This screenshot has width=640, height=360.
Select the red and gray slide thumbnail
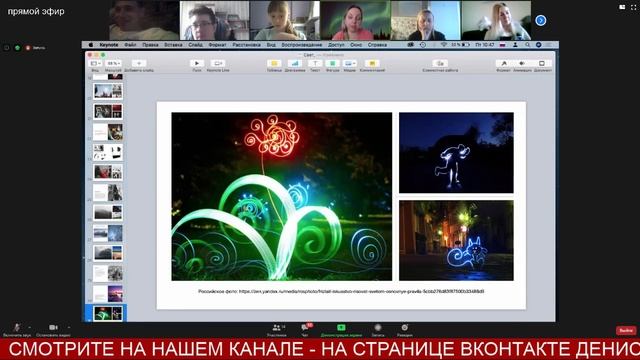108,172
